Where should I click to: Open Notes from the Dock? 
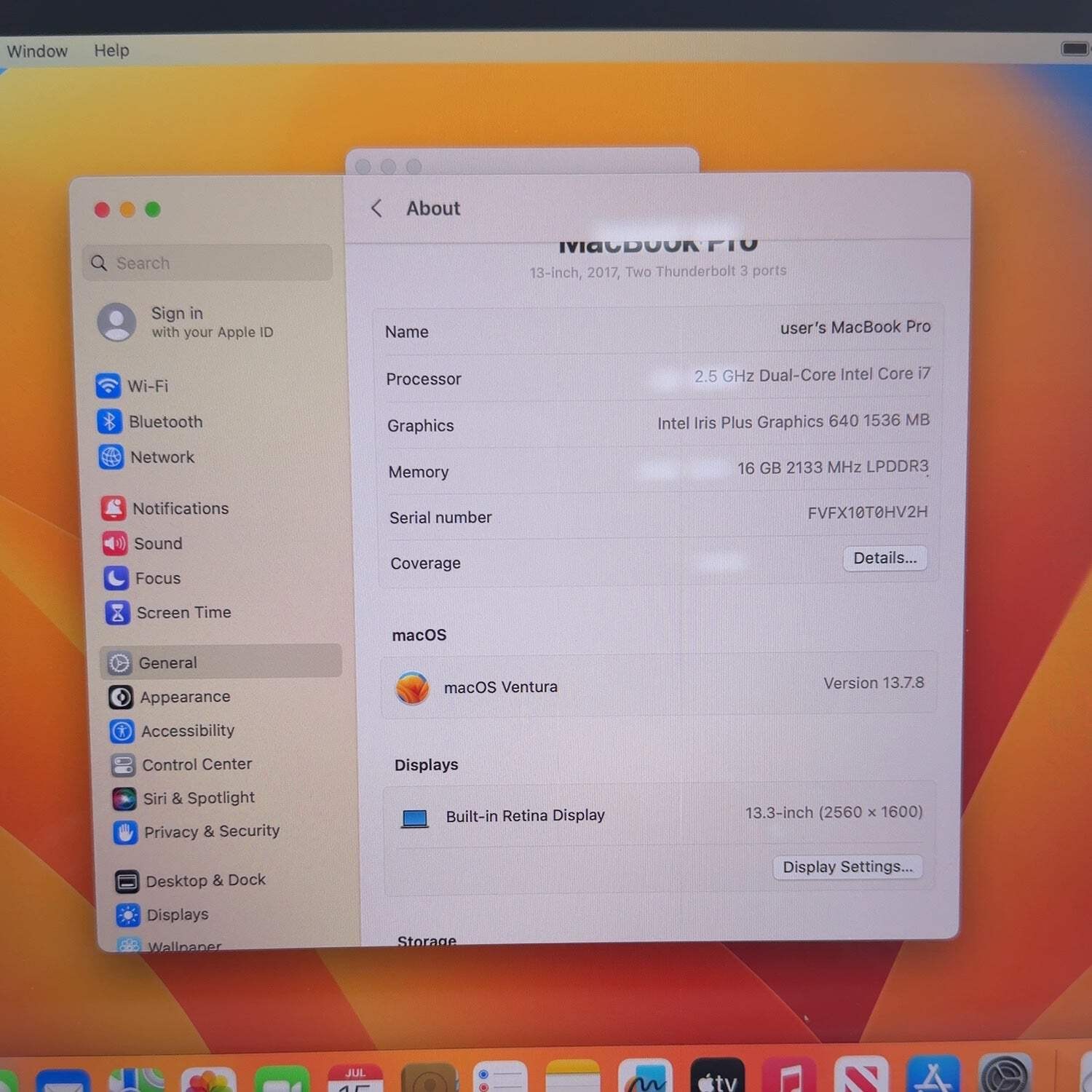[573, 1076]
